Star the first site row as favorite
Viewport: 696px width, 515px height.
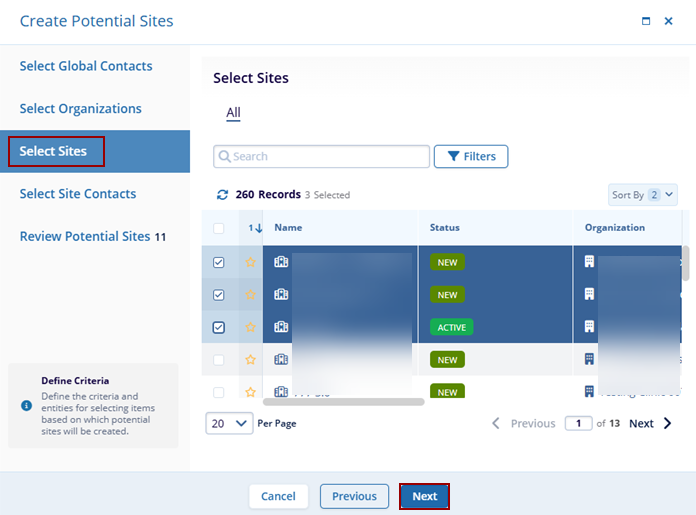250,263
